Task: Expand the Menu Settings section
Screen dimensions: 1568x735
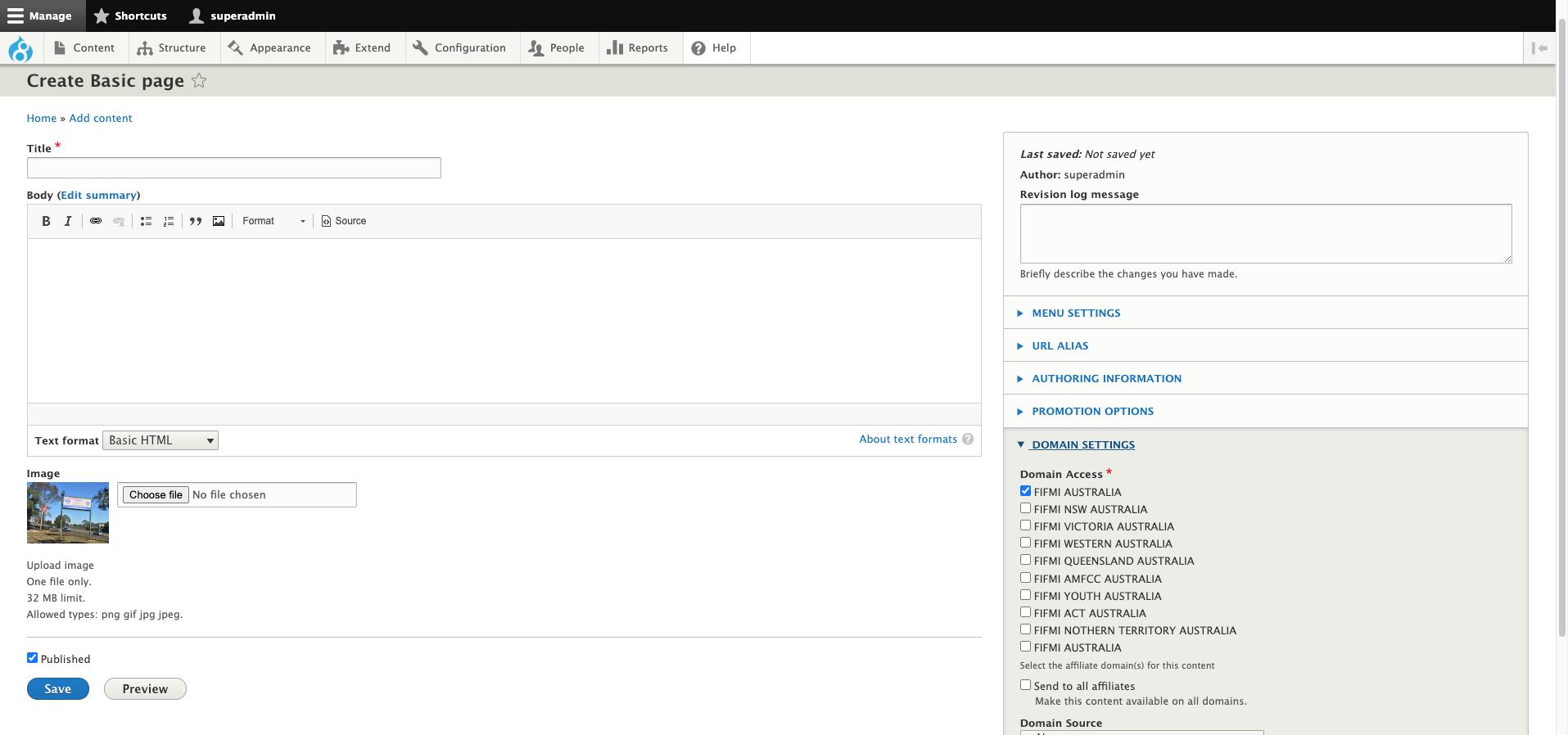Action: [x=1076, y=313]
